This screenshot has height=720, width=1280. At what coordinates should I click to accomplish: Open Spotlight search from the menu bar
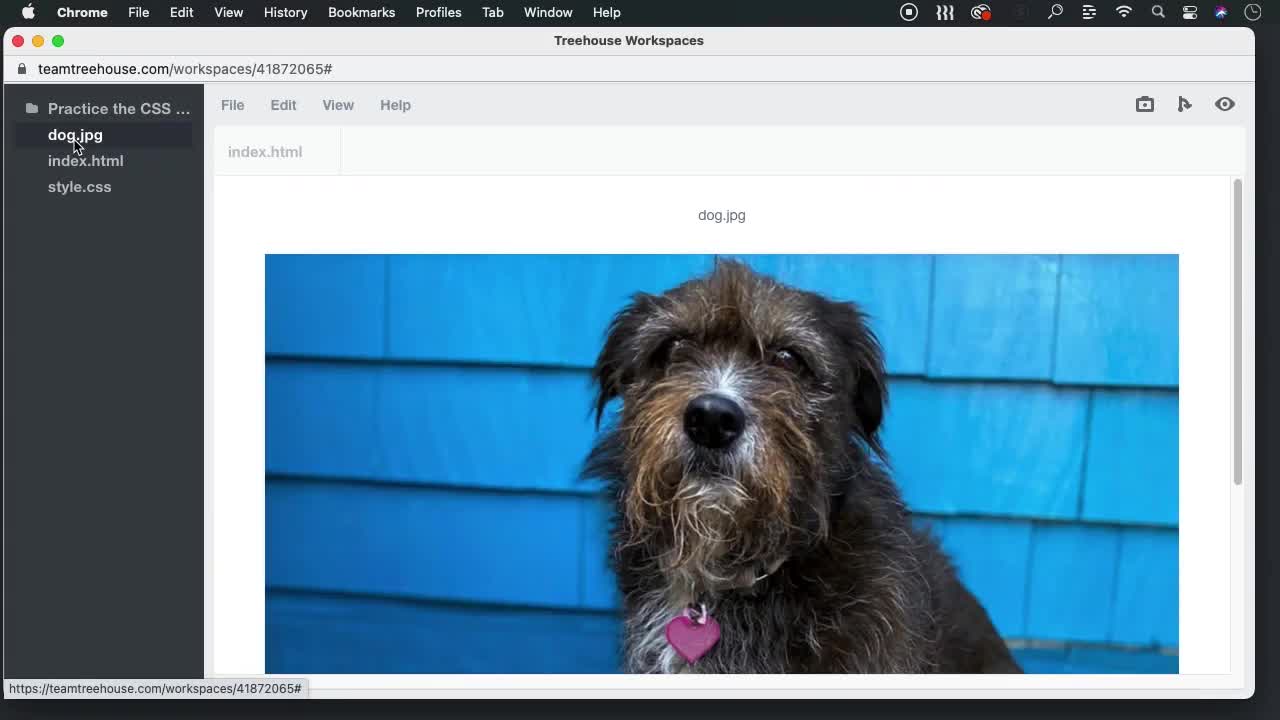click(x=1157, y=12)
